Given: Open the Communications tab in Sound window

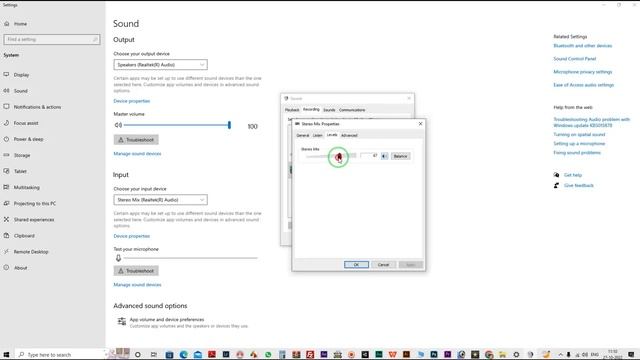Looking at the screenshot, I should pos(352,110).
